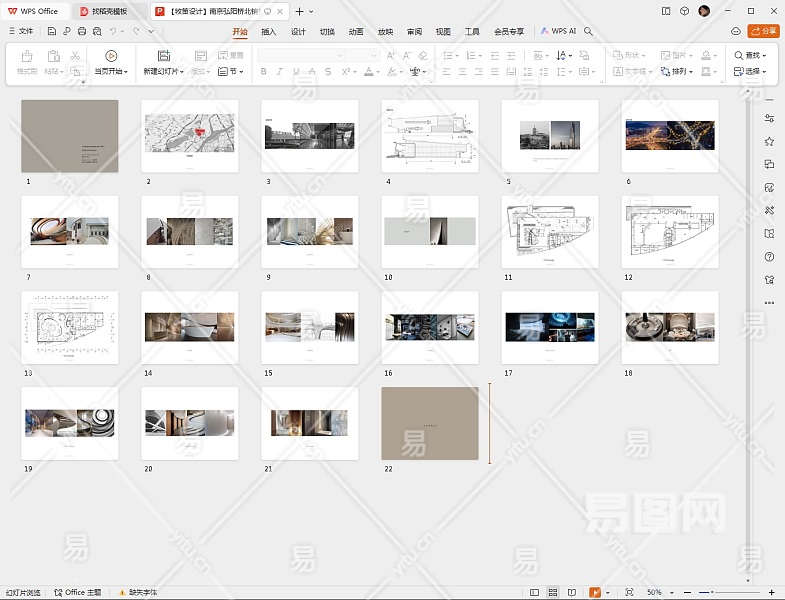Click the WPS AI button
Screen dimensions: 785x600
pos(558,31)
